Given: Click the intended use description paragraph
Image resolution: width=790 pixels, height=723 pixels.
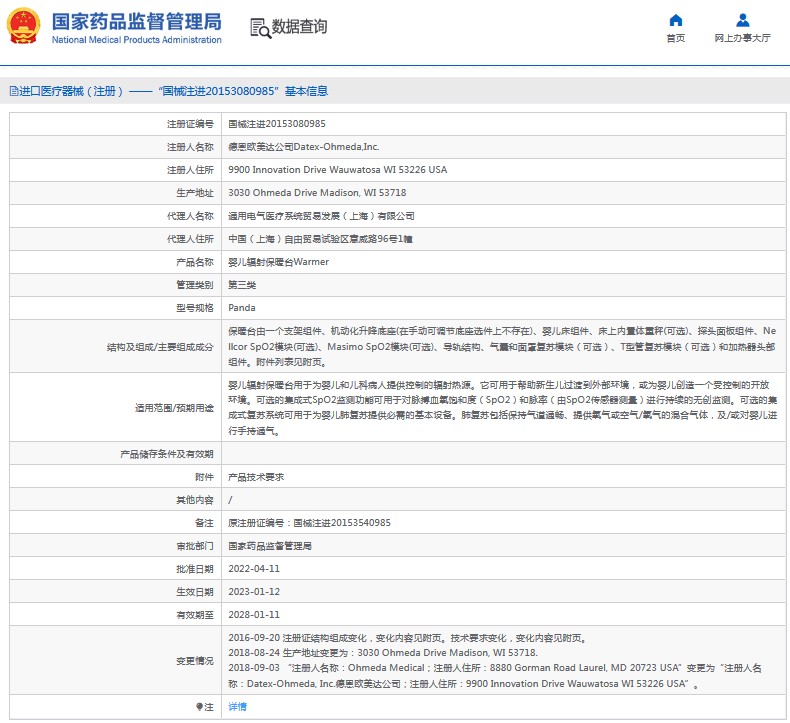Looking at the screenshot, I should 502,408.
